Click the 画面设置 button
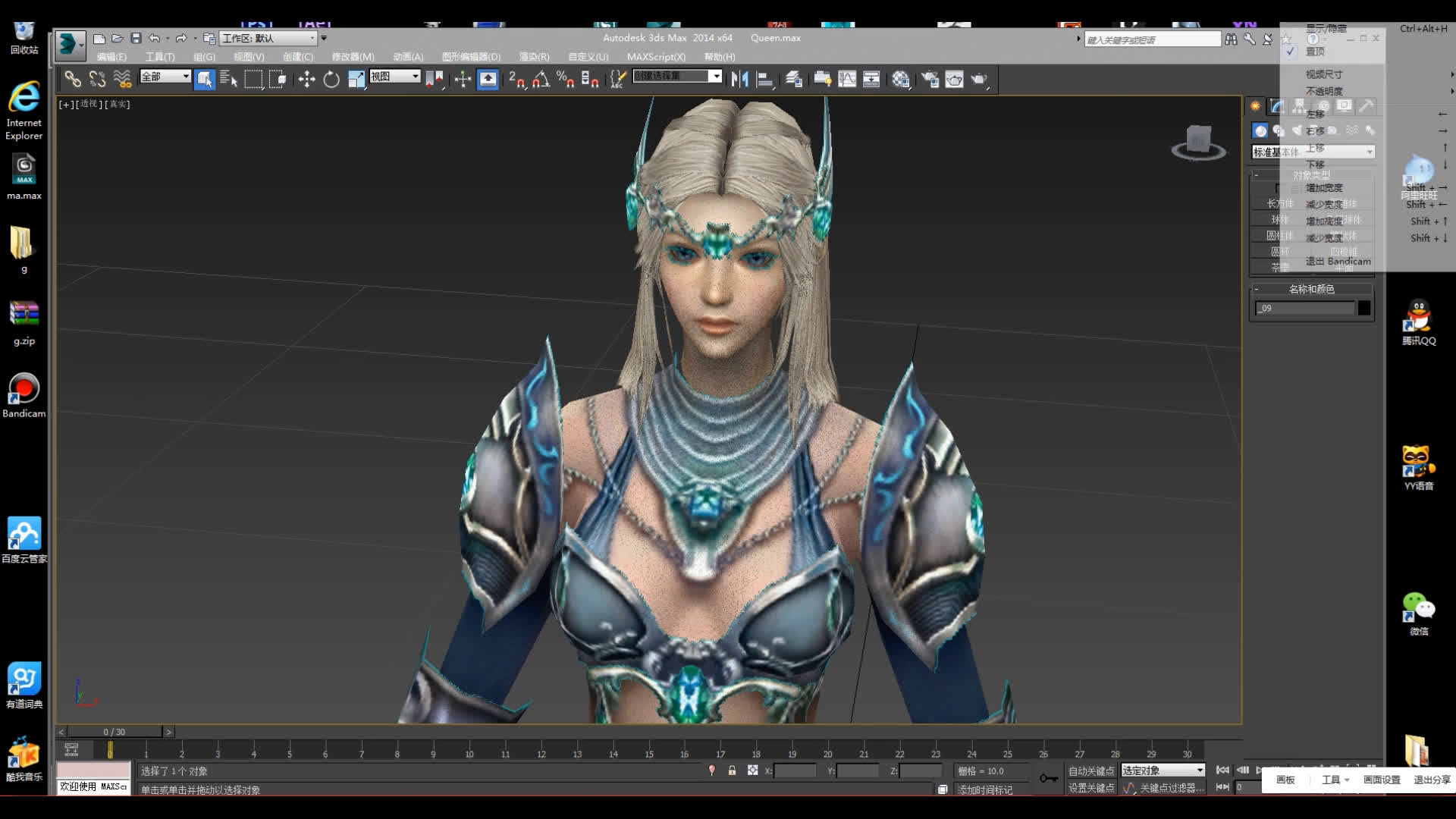 1382,780
